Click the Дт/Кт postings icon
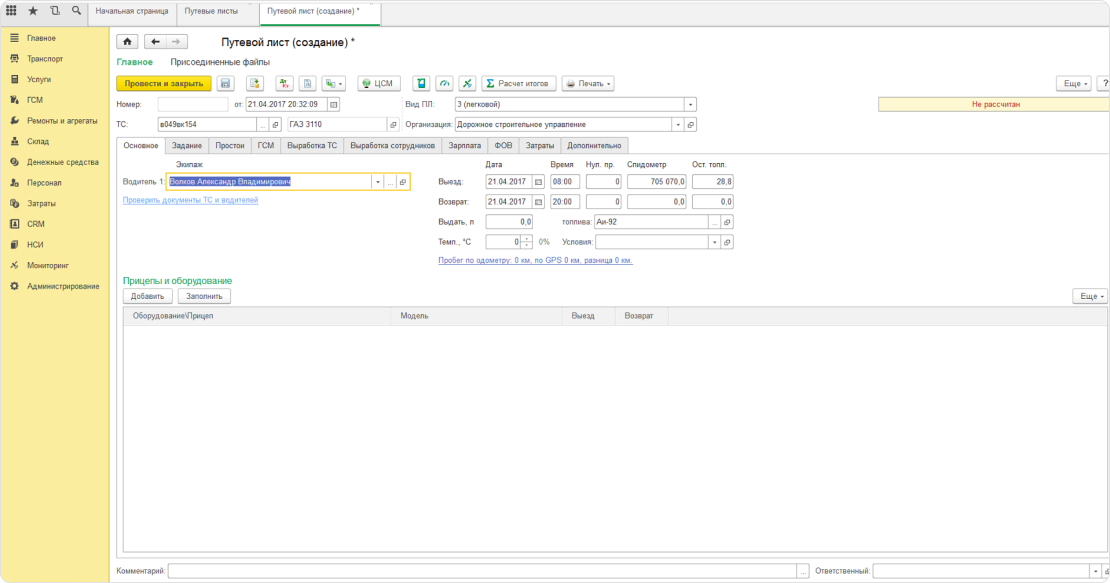Image resolution: width=1110 pixels, height=583 pixels. [285, 83]
